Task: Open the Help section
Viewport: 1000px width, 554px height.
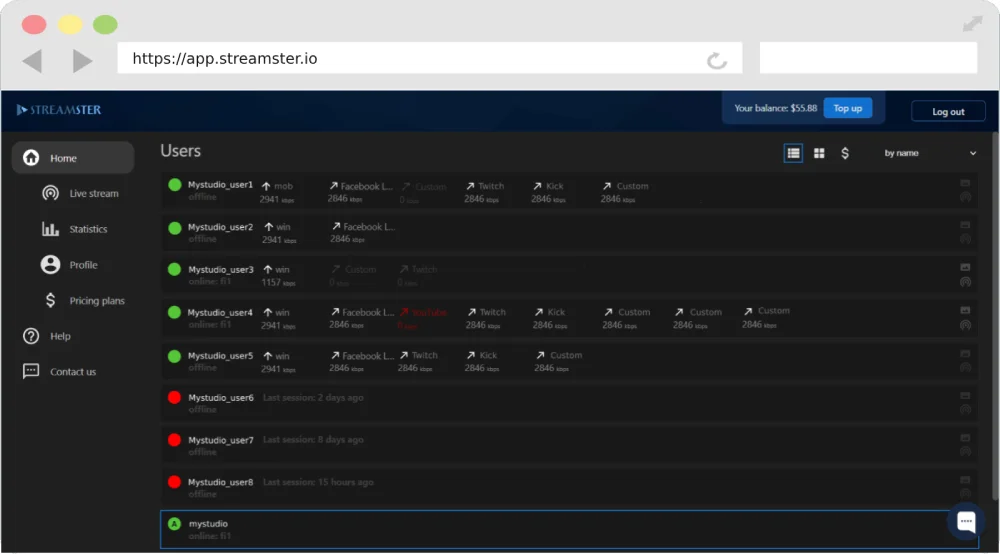Action: pos(47,336)
